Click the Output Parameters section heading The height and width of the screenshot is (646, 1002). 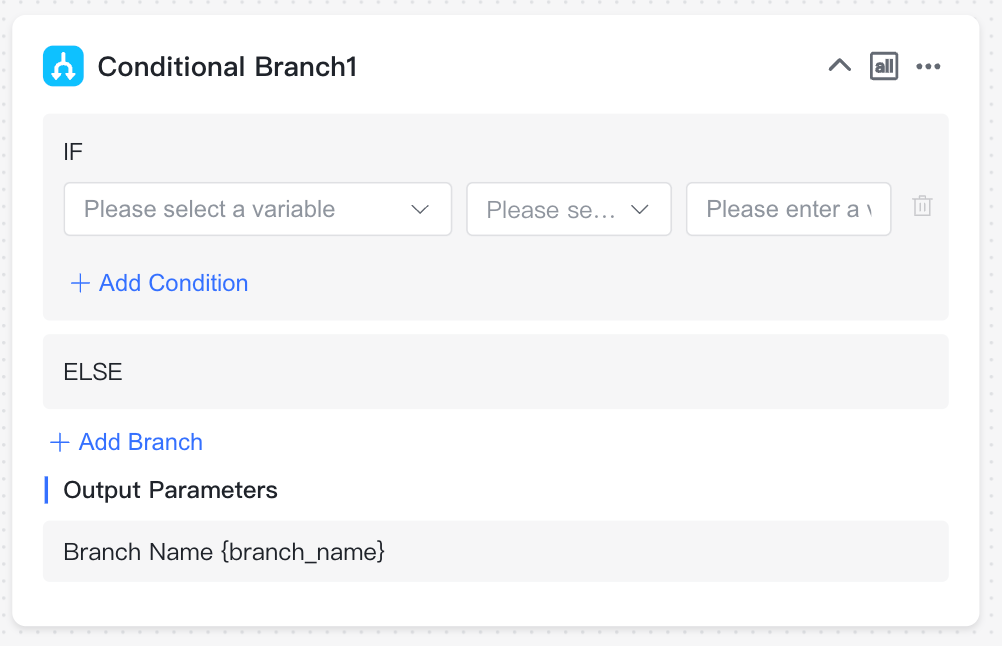[x=170, y=490]
